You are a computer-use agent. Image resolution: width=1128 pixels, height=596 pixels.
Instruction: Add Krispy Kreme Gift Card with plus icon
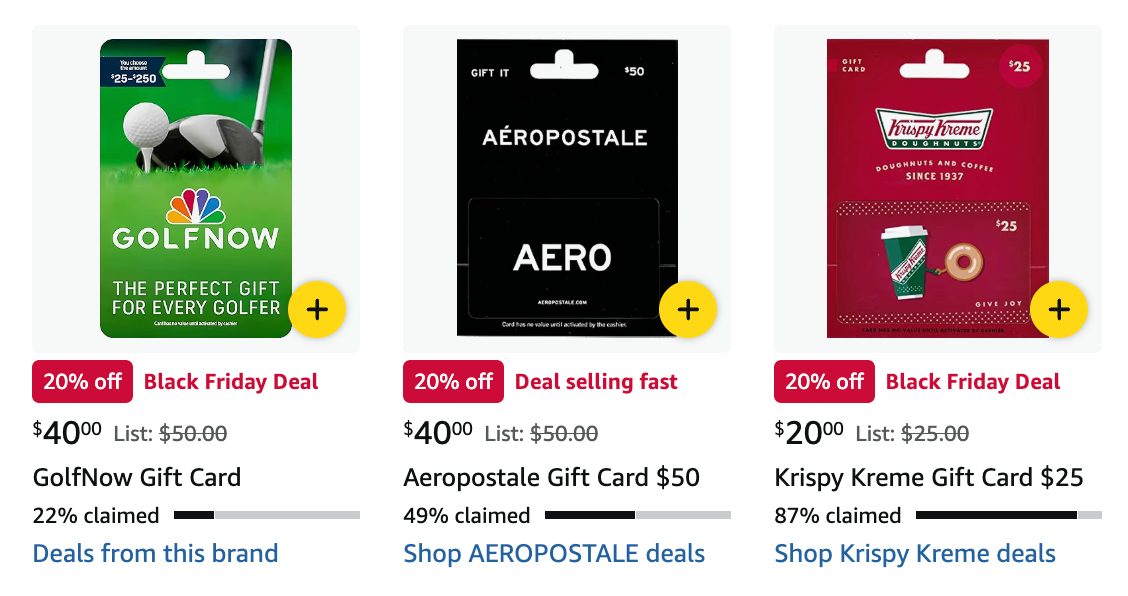tap(1059, 310)
